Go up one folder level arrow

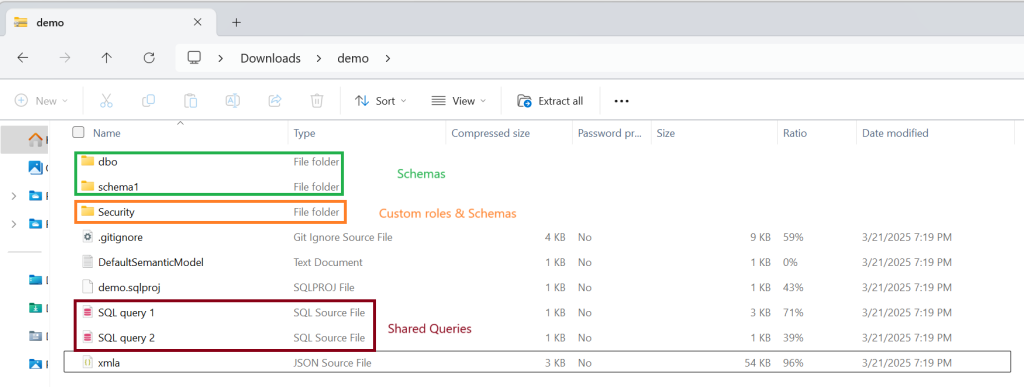coord(106,58)
